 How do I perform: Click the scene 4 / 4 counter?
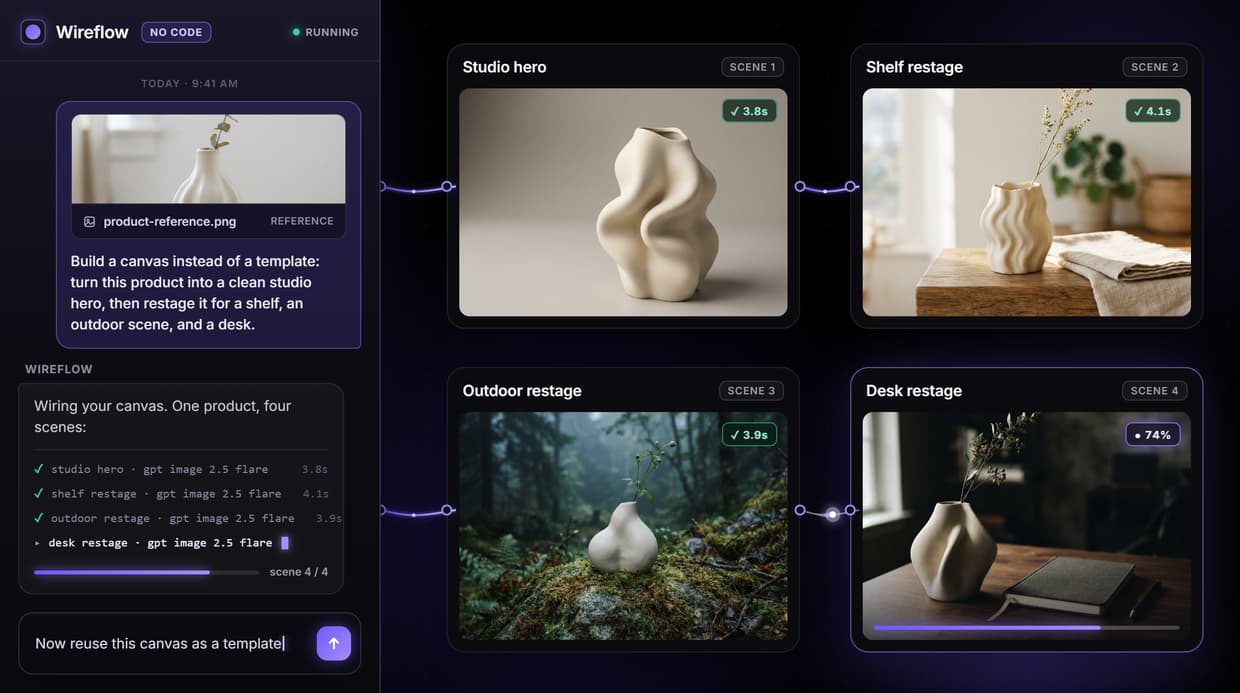299,572
